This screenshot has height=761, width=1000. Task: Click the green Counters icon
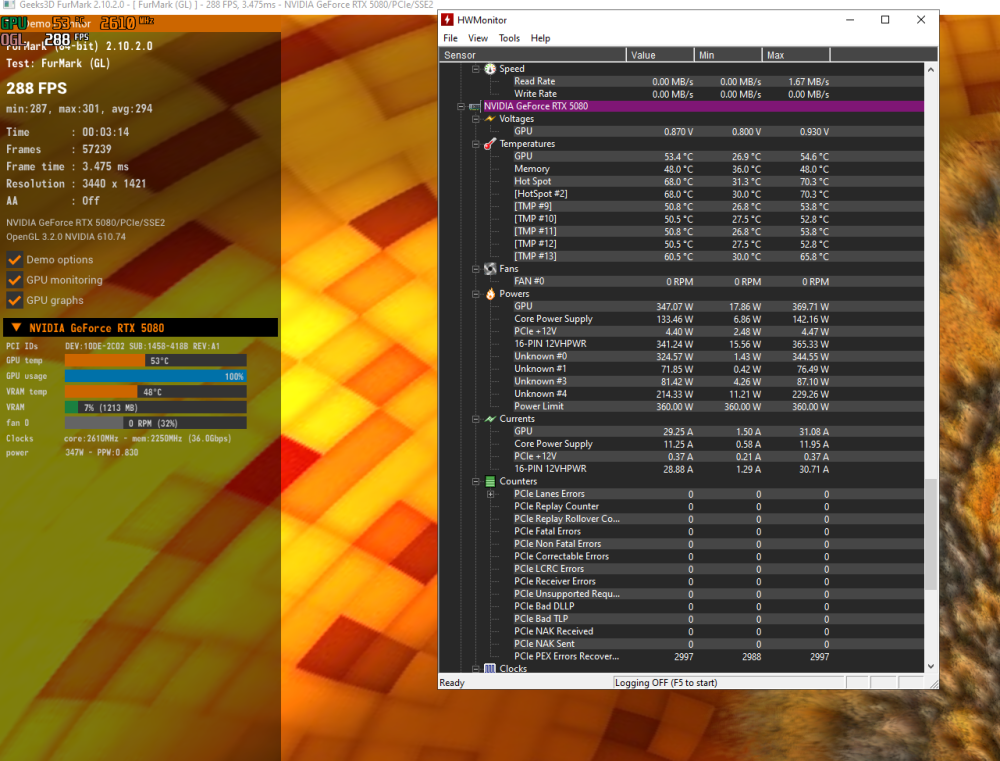490,482
